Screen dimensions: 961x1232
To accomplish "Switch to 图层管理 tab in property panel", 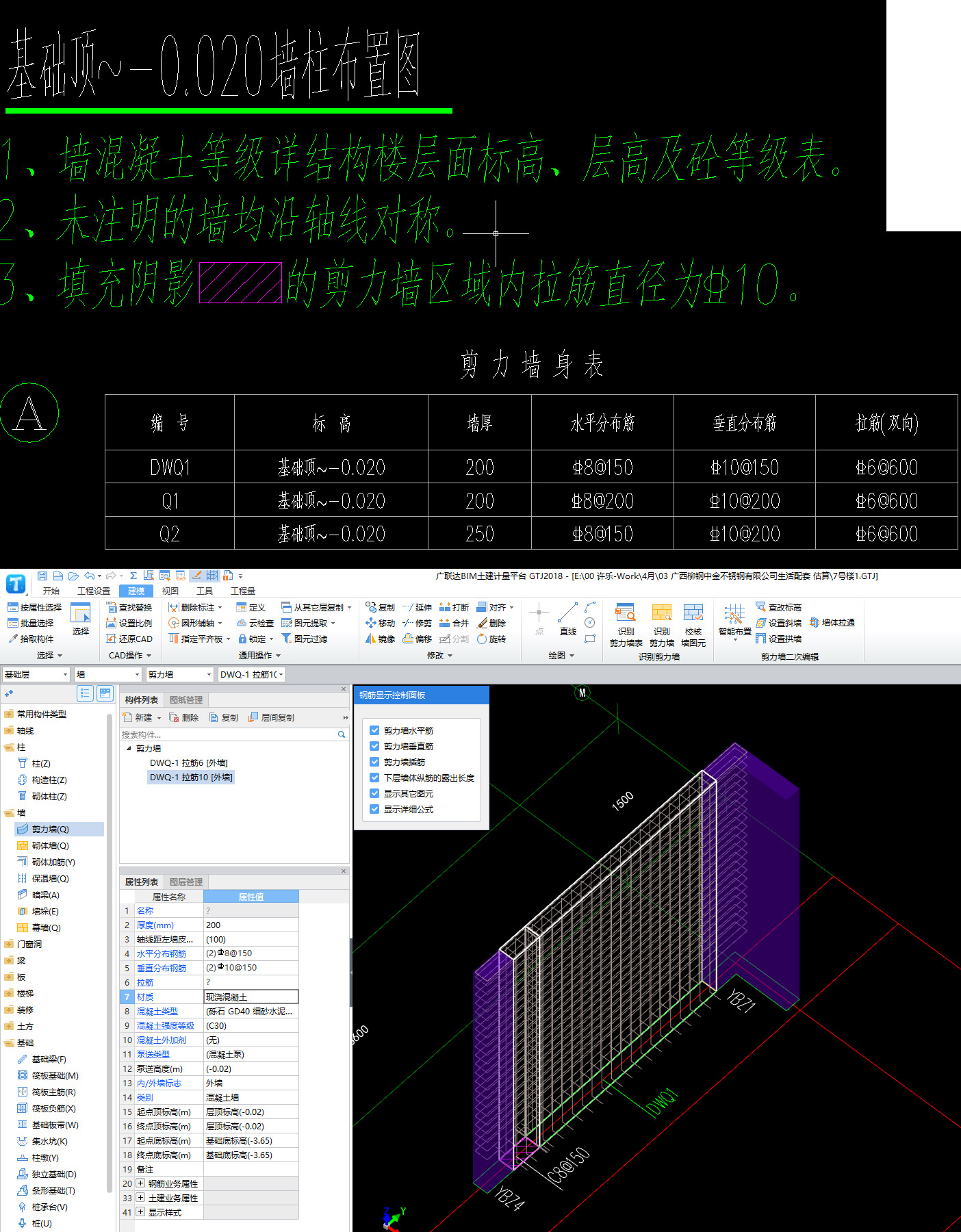I will tap(186, 882).
